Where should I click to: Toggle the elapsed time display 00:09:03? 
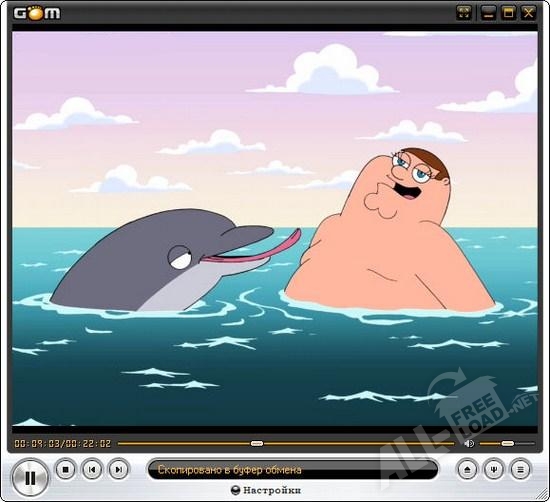pyautogui.click(x=38, y=443)
